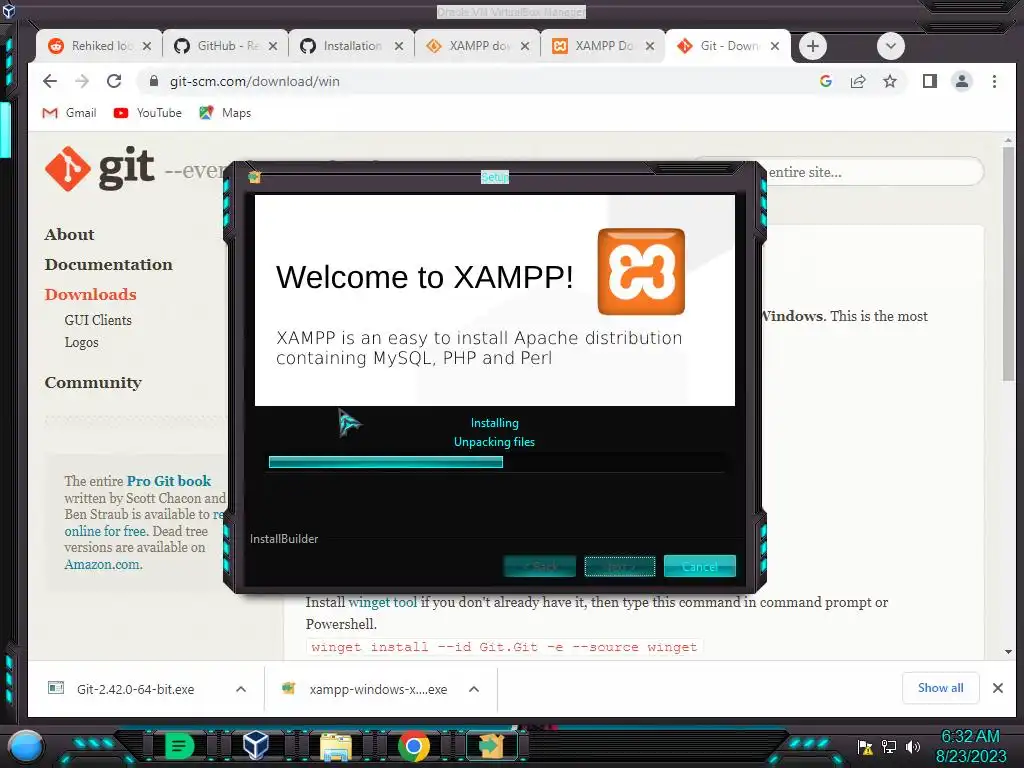Open the Start orb button

click(26, 746)
